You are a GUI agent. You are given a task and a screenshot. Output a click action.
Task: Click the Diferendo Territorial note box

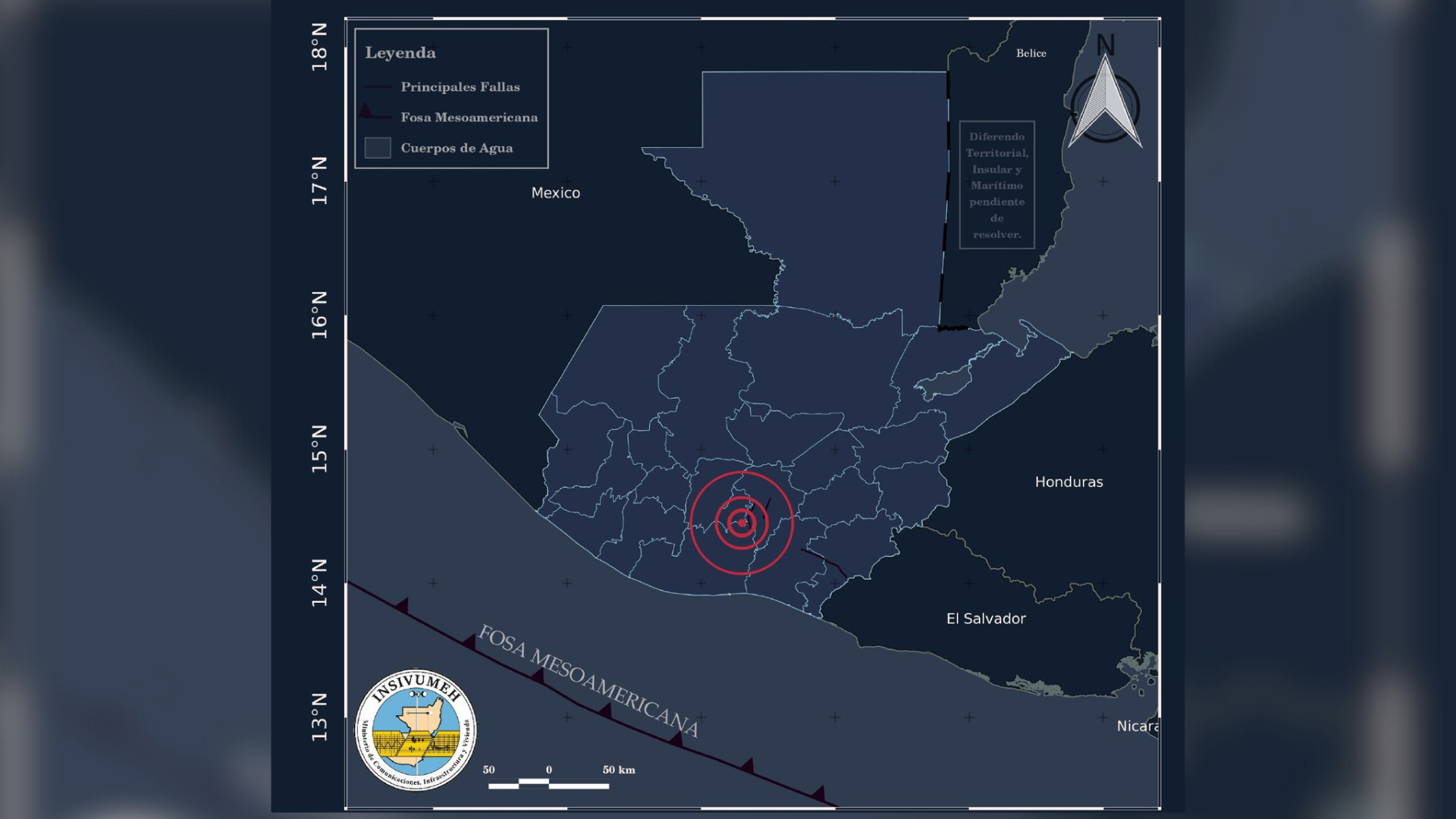click(x=996, y=185)
